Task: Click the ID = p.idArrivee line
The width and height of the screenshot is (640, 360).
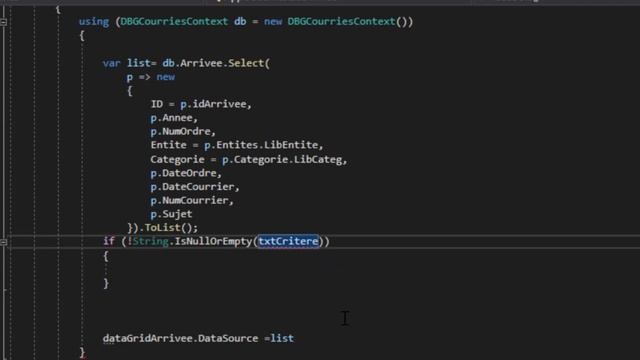Action: [201, 104]
